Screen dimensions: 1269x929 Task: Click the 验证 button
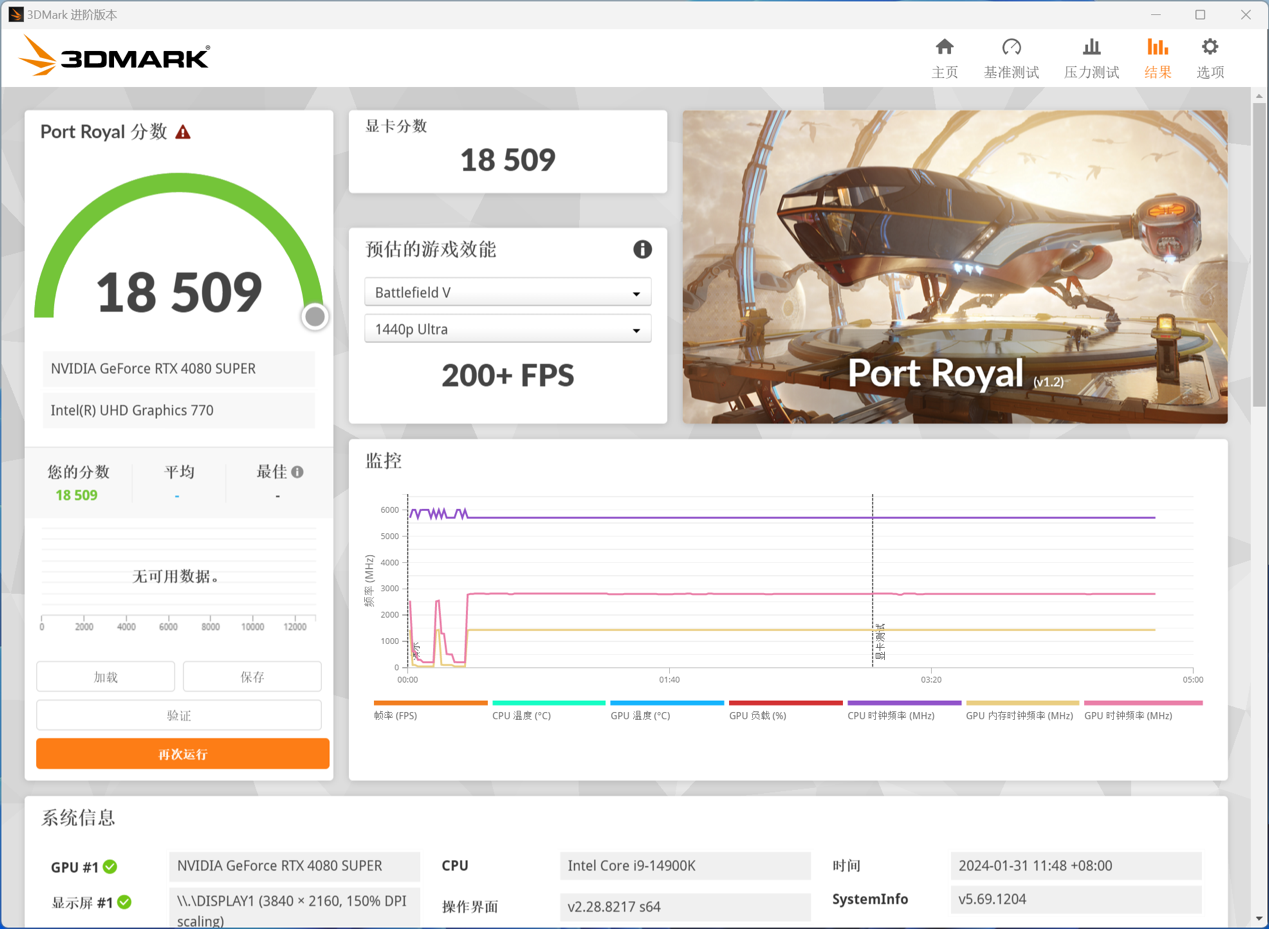coord(178,714)
